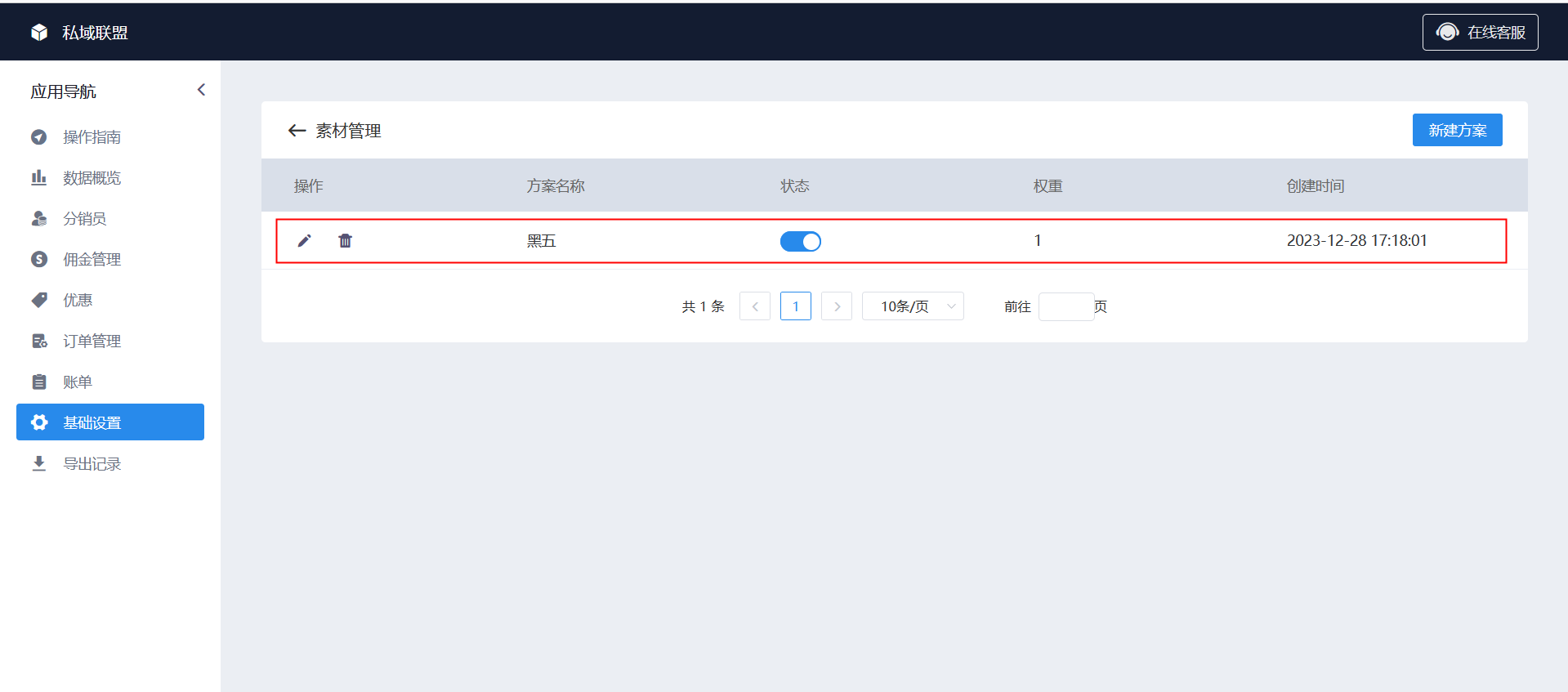
Task: Toggle the 黑五 status switch off
Action: [800, 241]
